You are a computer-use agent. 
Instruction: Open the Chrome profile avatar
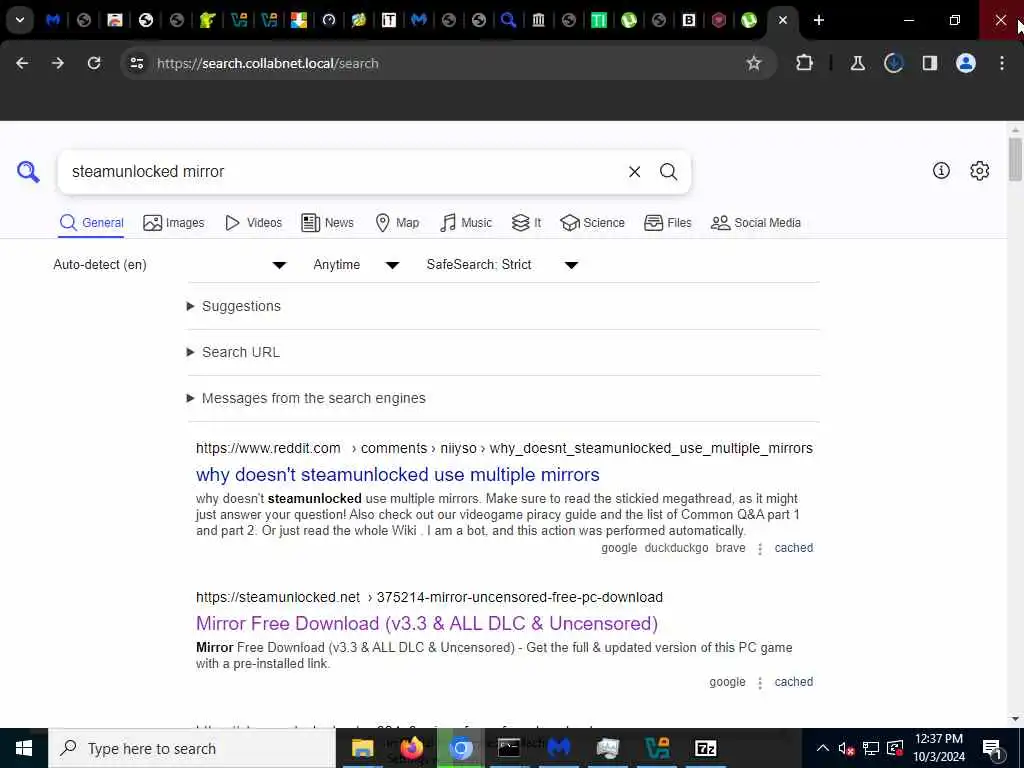tap(965, 63)
